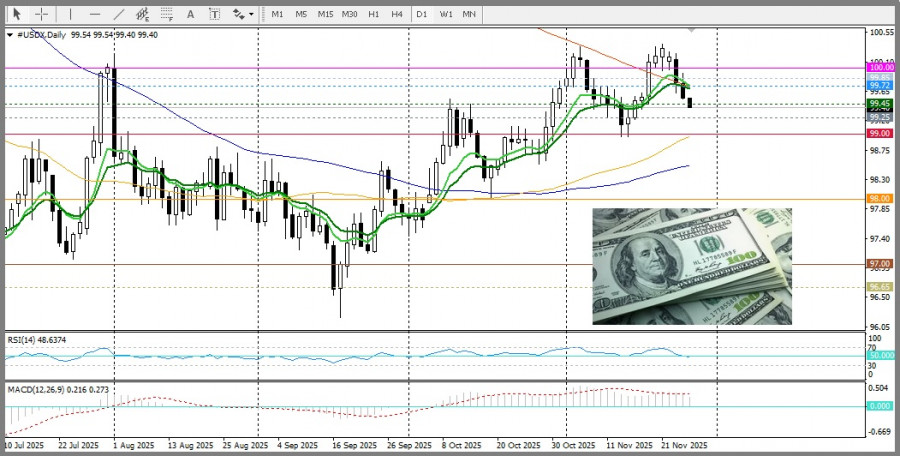Click the #USDX,Daily chart title text
900x456 pixels.
[40, 35]
